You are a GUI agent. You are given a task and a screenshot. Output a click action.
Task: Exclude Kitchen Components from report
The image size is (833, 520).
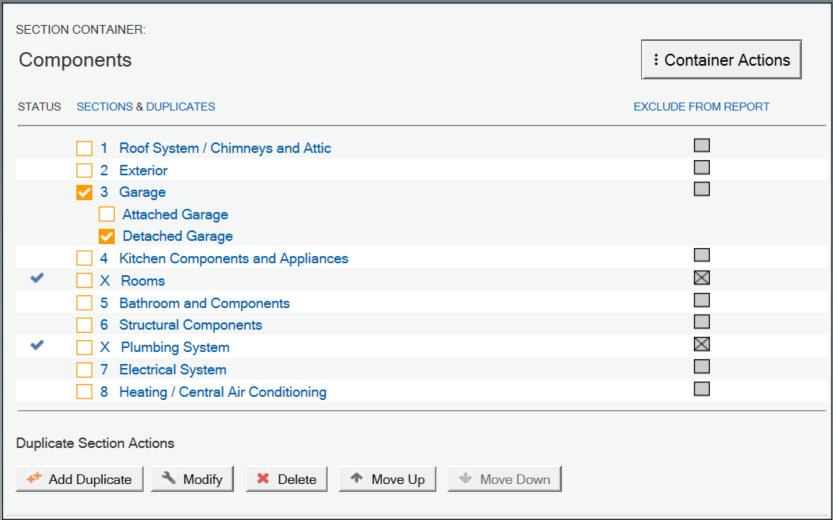point(702,255)
